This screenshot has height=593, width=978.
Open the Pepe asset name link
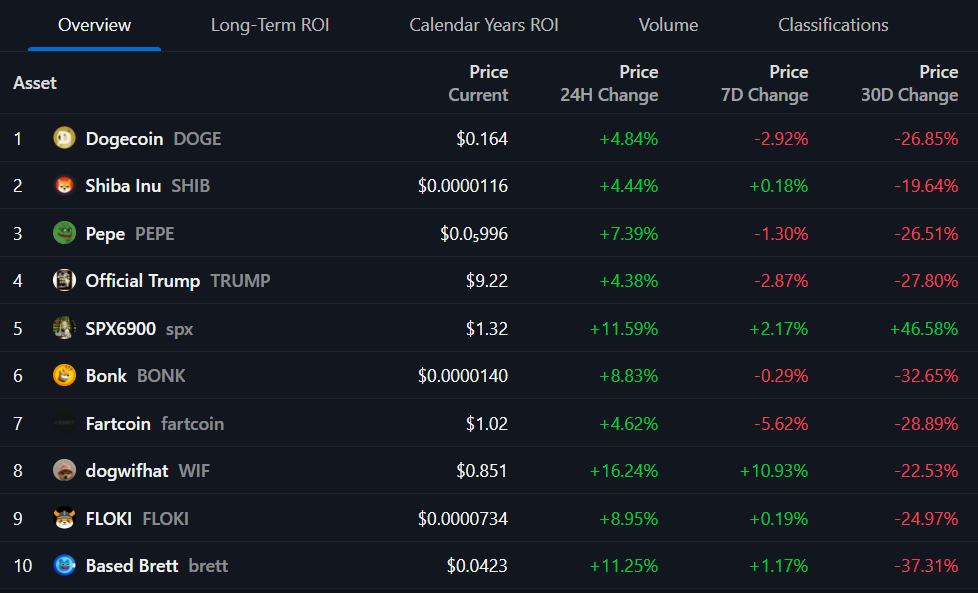(x=105, y=234)
